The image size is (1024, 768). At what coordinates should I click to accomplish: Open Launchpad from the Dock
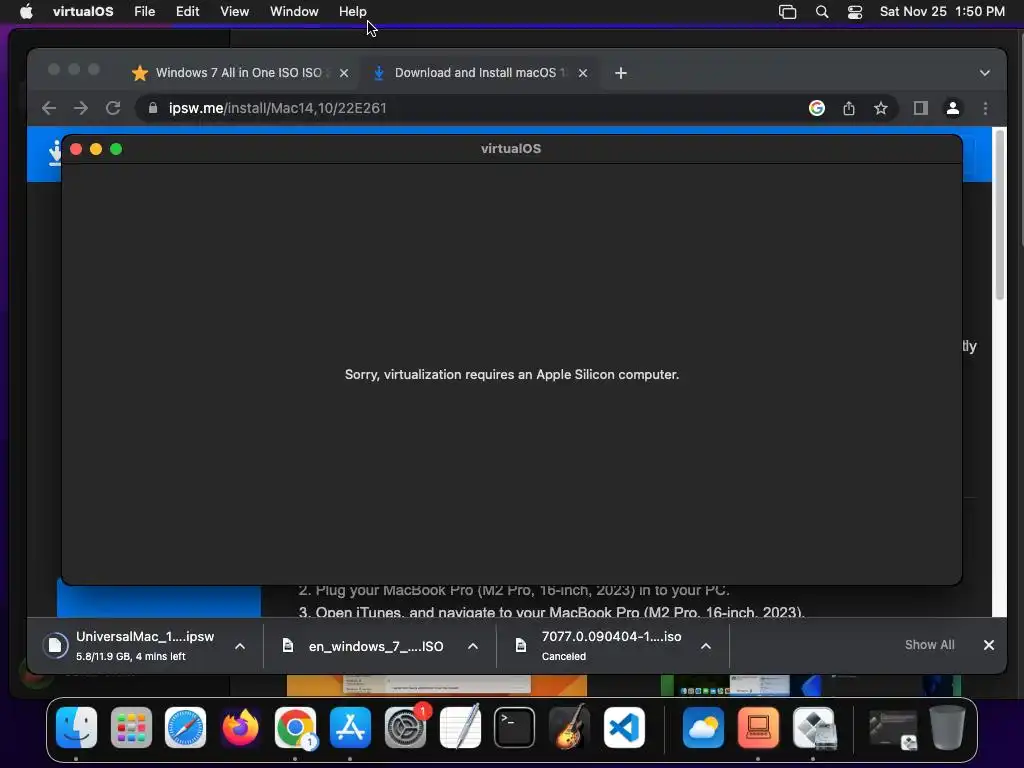coord(131,728)
